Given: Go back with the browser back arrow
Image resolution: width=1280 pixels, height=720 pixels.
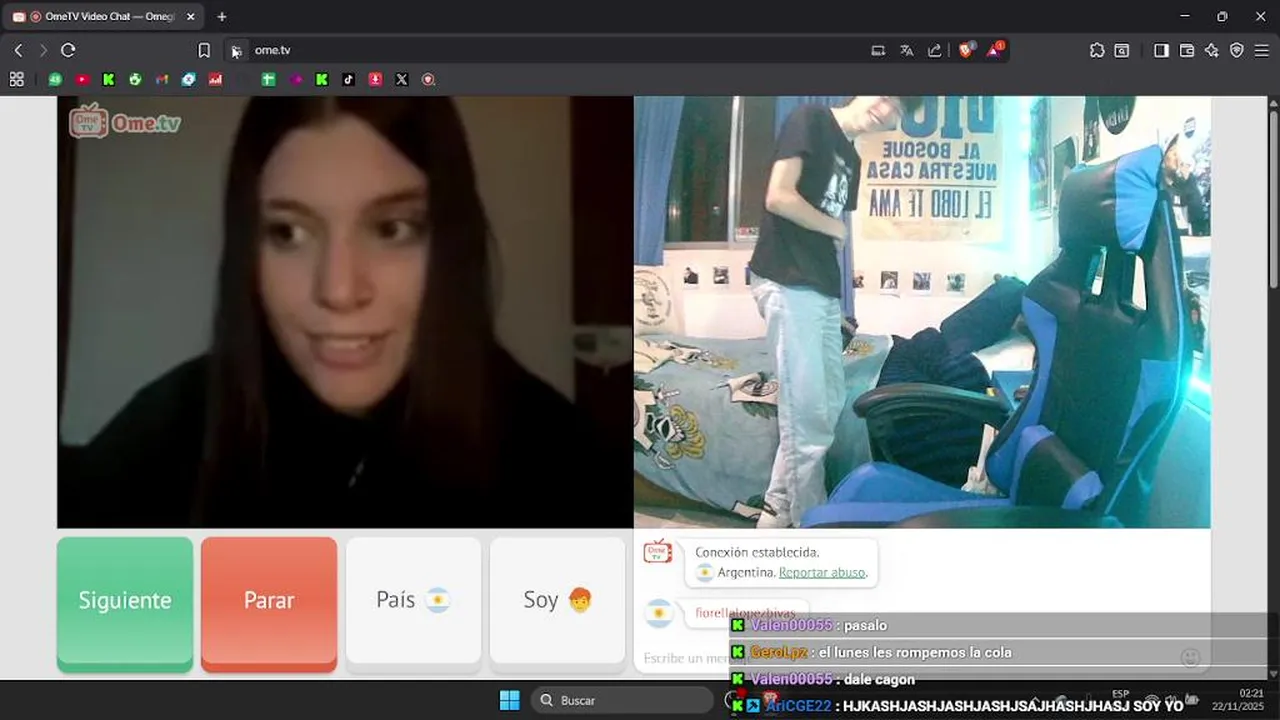Looking at the screenshot, I should click(x=18, y=50).
